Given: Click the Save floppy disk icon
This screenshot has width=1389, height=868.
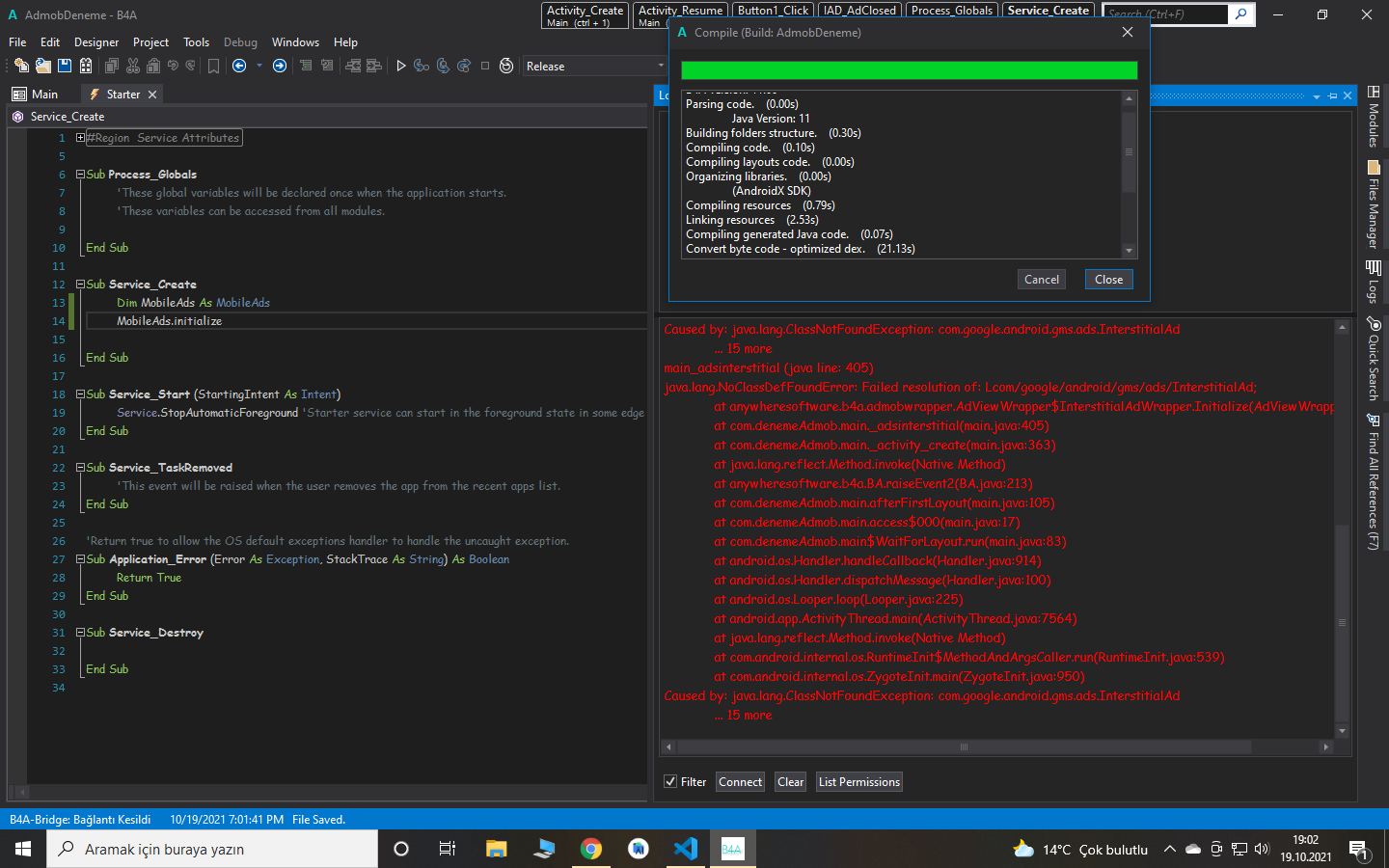Looking at the screenshot, I should 65,66.
